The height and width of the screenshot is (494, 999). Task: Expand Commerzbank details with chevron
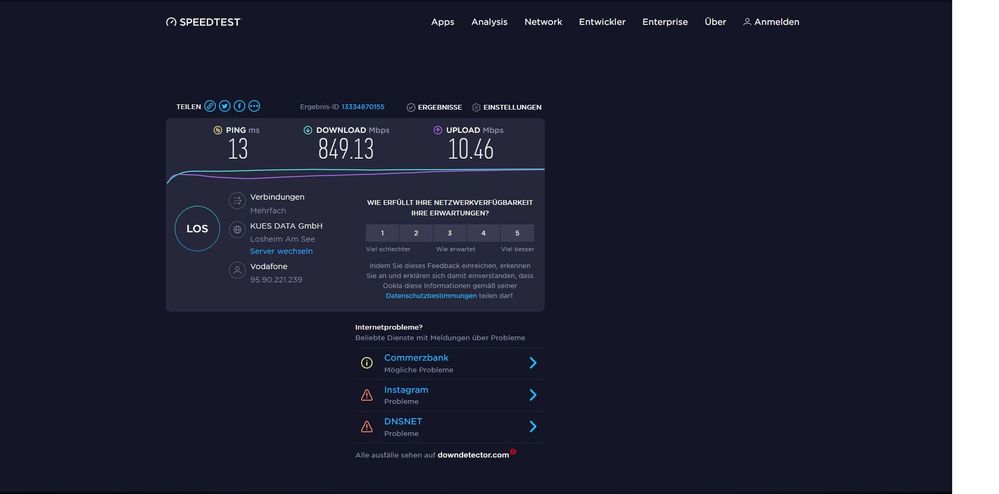point(533,363)
